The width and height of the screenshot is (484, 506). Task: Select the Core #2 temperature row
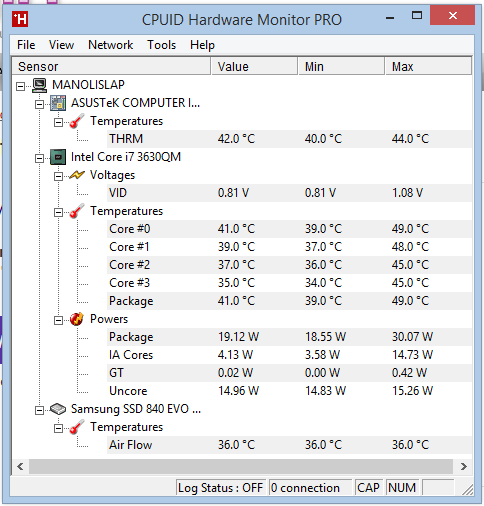pos(290,265)
